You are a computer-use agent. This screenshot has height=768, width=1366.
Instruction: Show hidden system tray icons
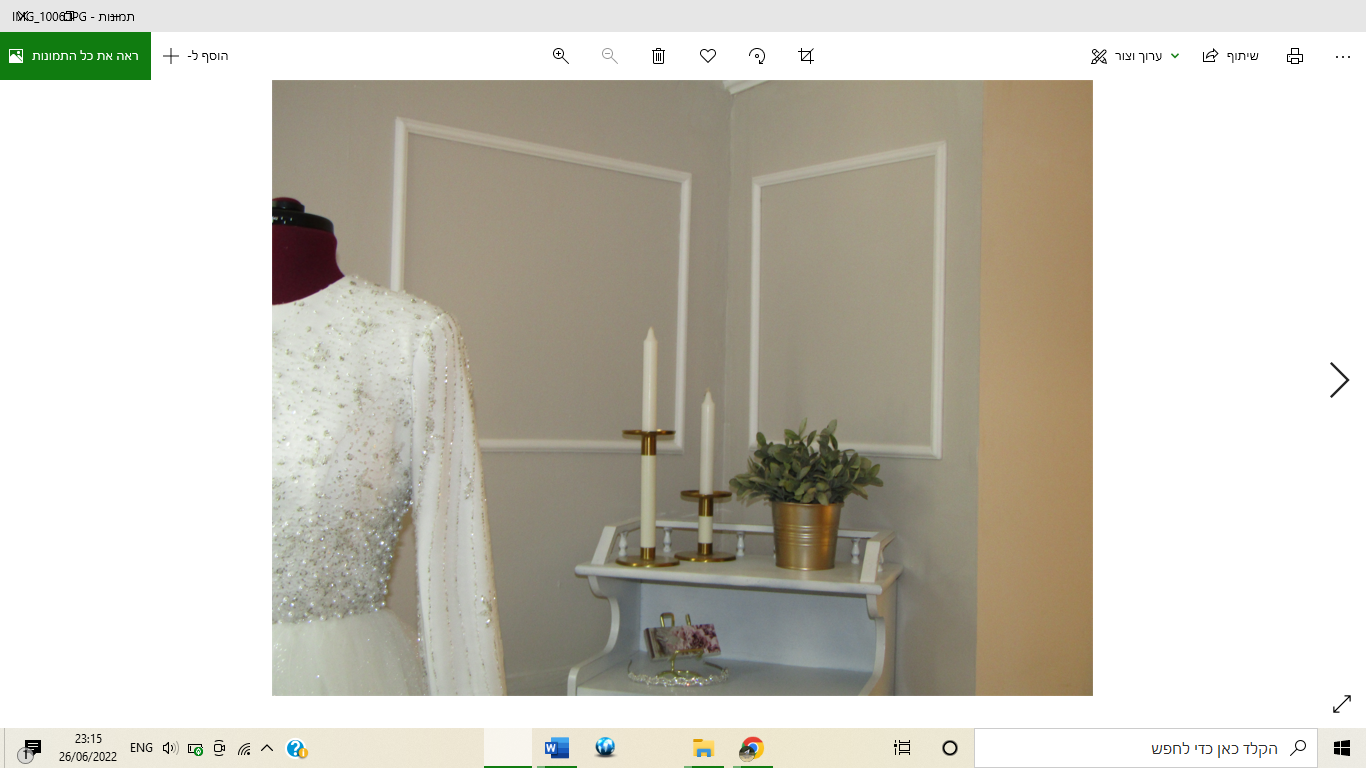click(267, 748)
